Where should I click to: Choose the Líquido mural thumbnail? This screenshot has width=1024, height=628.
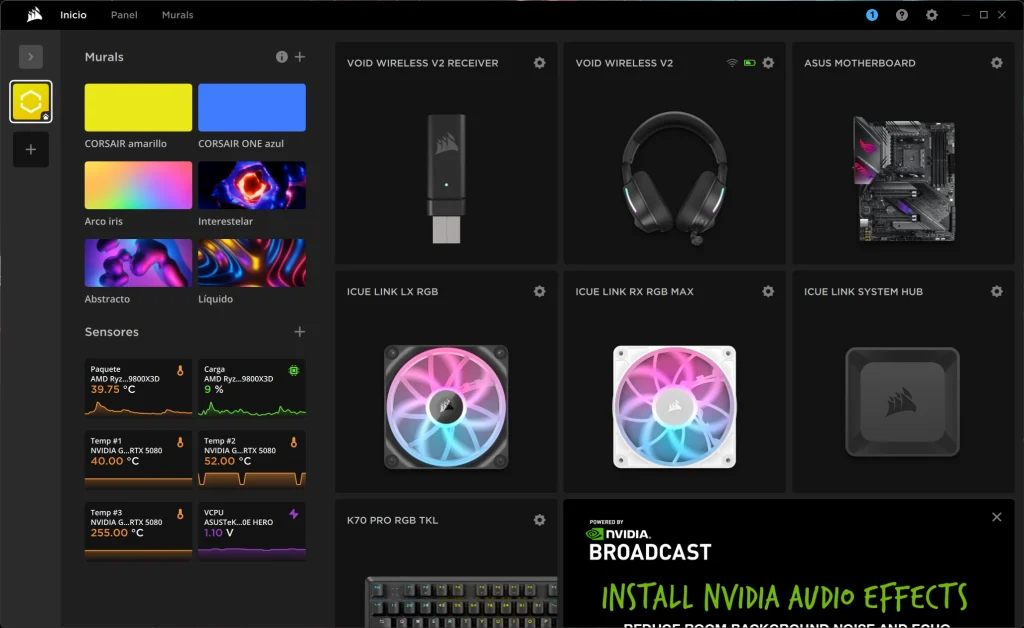[252, 263]
